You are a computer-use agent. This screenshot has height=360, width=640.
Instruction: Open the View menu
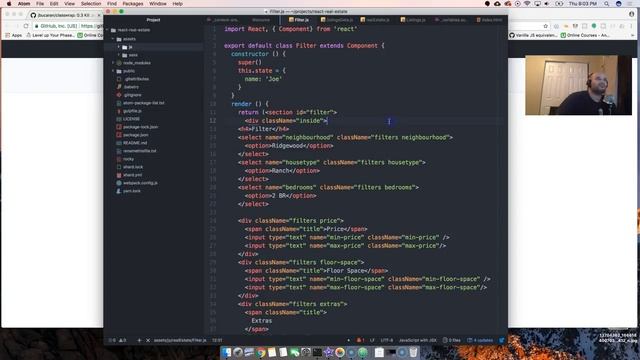[69, 4]
